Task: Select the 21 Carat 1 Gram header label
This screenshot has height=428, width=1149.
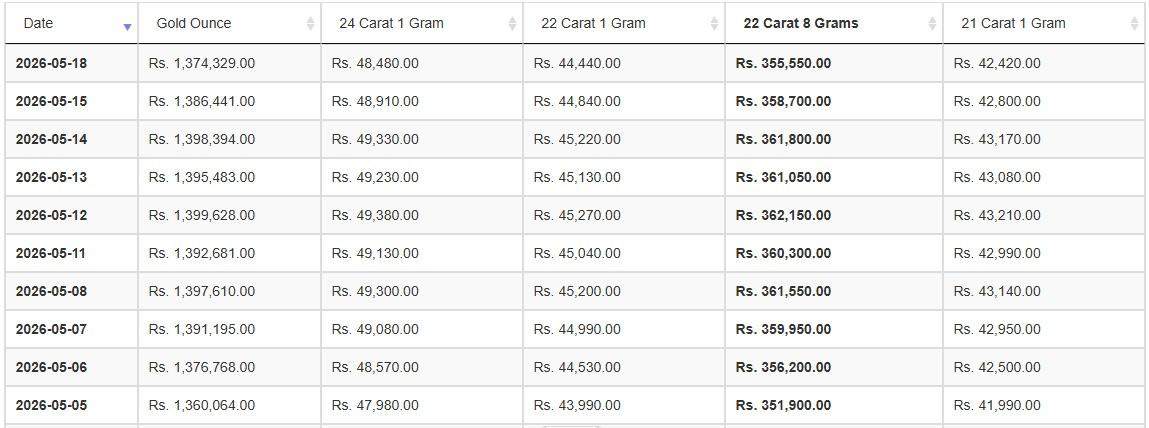Action: pyautogui.click(x=1013, y=23)
